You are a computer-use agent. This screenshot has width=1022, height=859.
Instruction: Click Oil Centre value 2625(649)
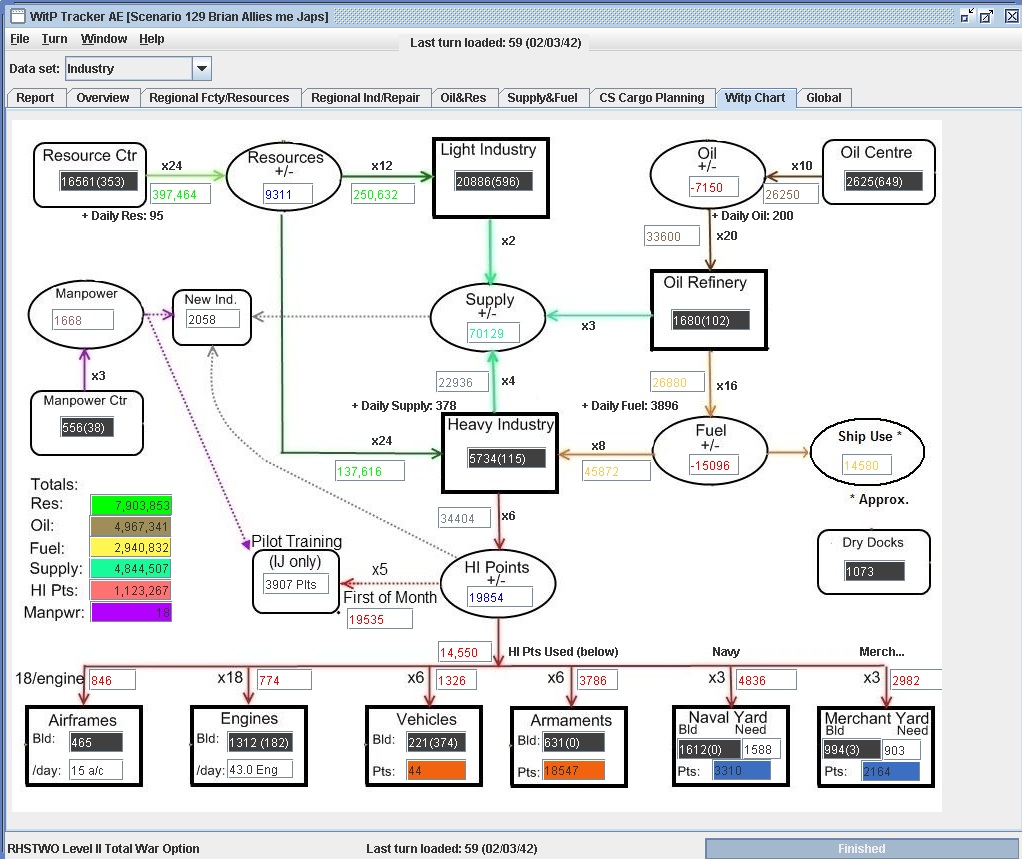883,181
